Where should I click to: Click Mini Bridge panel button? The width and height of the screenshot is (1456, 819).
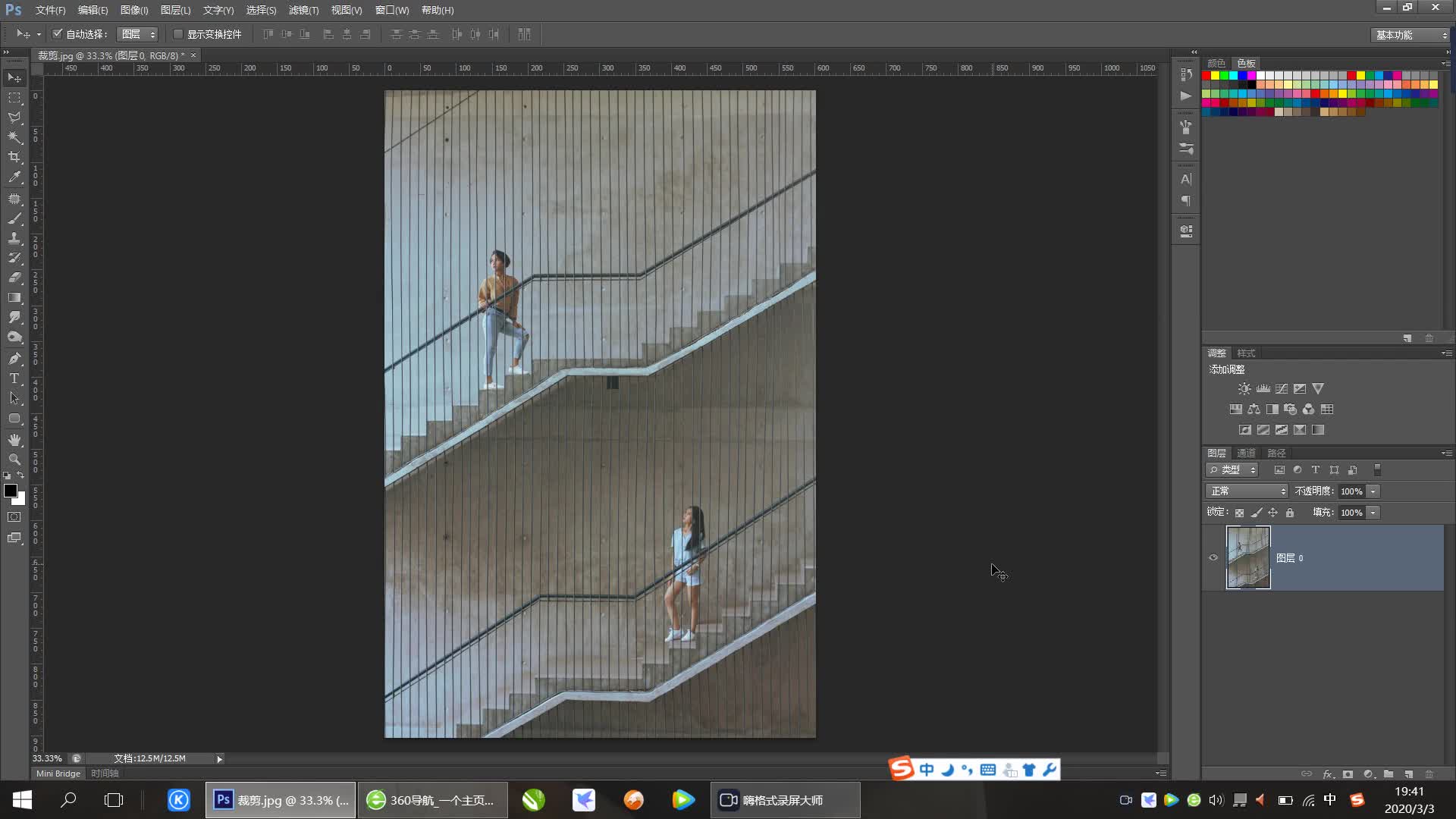point(58,773)
